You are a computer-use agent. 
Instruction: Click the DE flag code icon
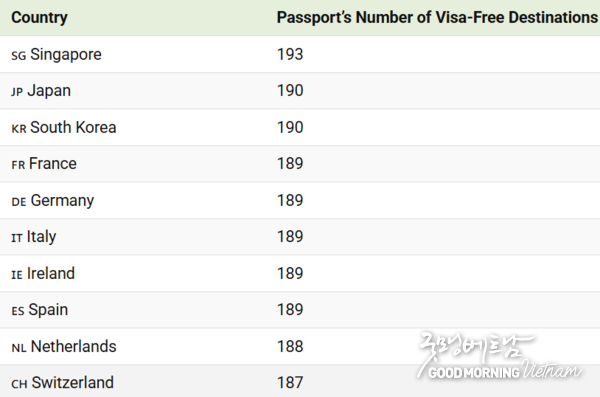[x=19, y=202]
